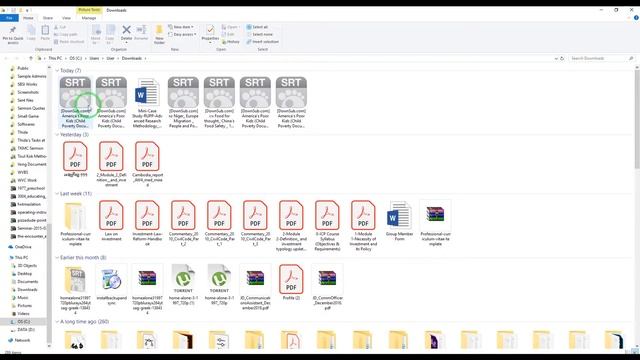Click the New folder icon

click(159, 30)
